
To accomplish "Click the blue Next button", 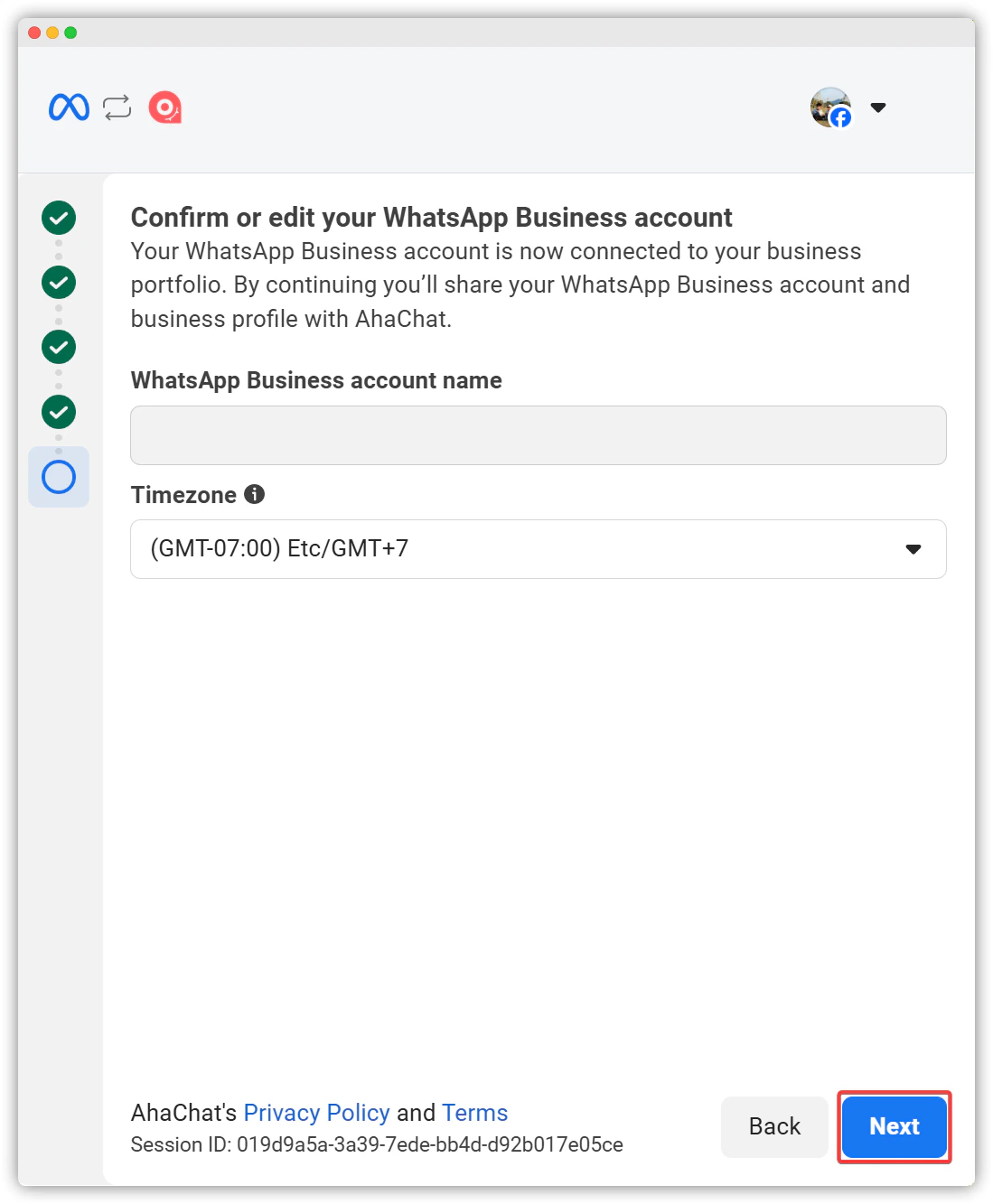I will tap(895, 1126).
